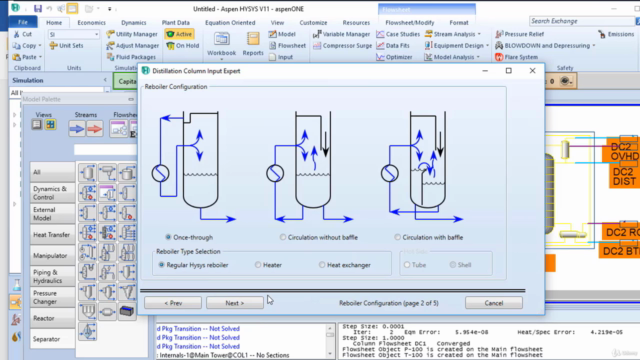Switch to Plant Data tab

pyautogui.click(x=176, y=22)
